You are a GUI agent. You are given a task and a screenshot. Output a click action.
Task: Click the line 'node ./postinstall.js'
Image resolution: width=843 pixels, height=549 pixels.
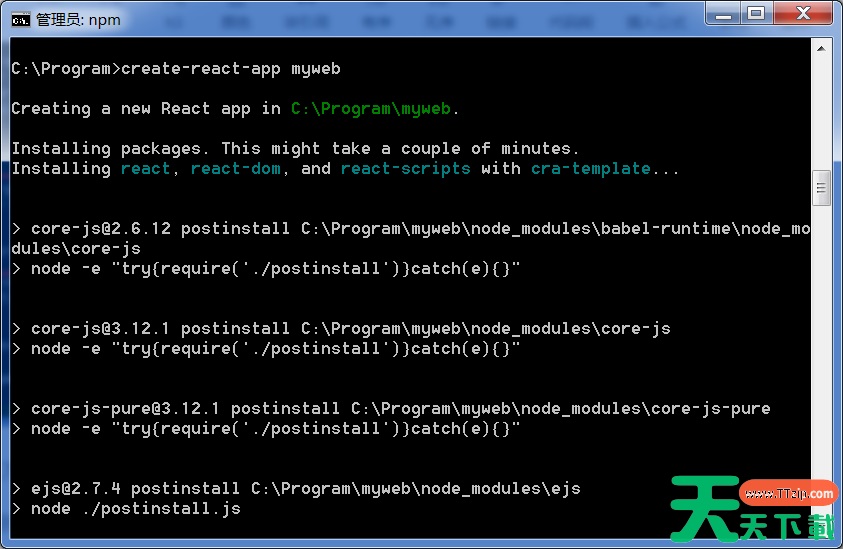135,509
